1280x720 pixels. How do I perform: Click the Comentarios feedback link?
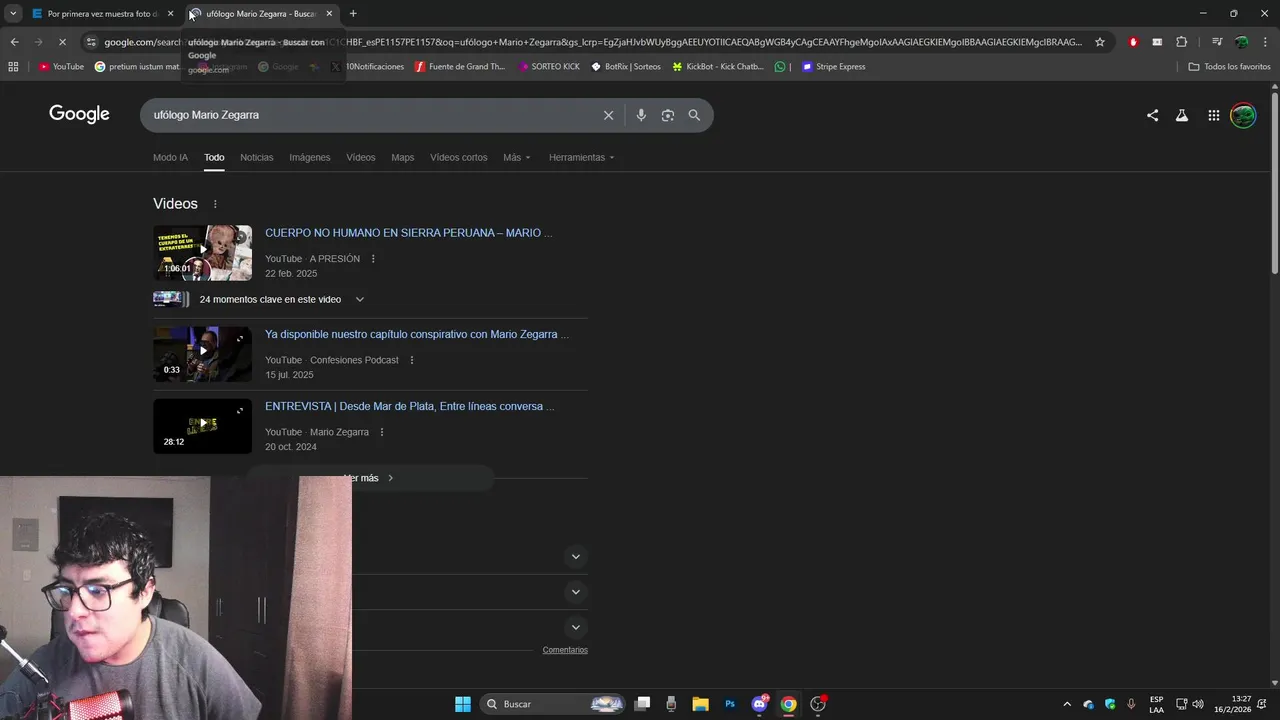(x=565, y=650)
